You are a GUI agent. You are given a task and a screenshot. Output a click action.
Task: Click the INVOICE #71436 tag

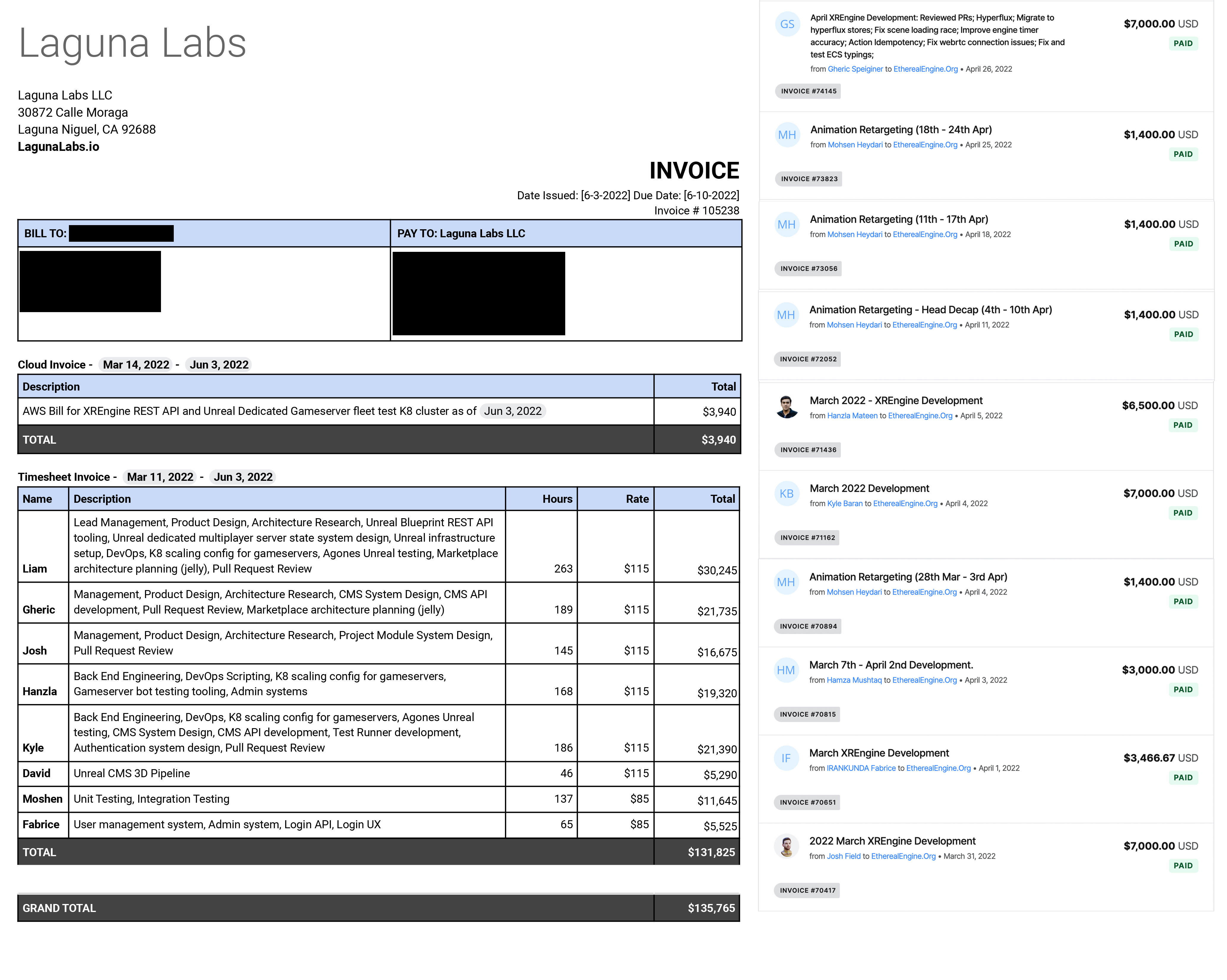coord(808,450)
